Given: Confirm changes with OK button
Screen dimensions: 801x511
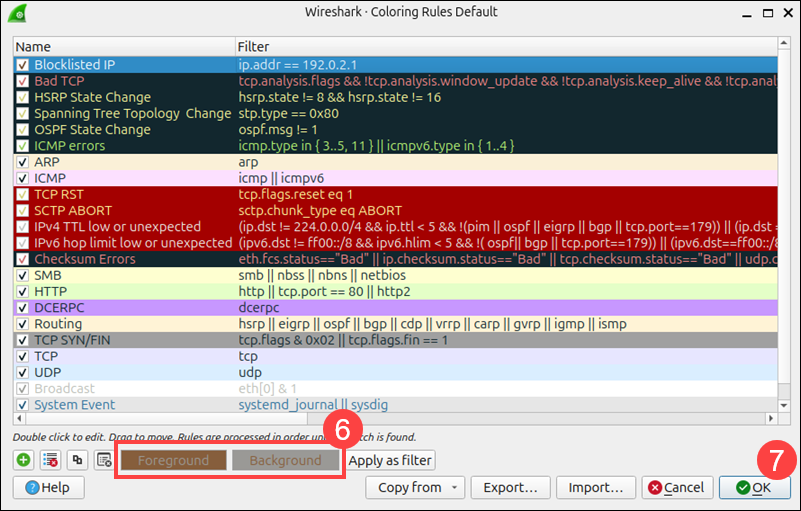Looking at the screenshot, I should coord(754,487).
